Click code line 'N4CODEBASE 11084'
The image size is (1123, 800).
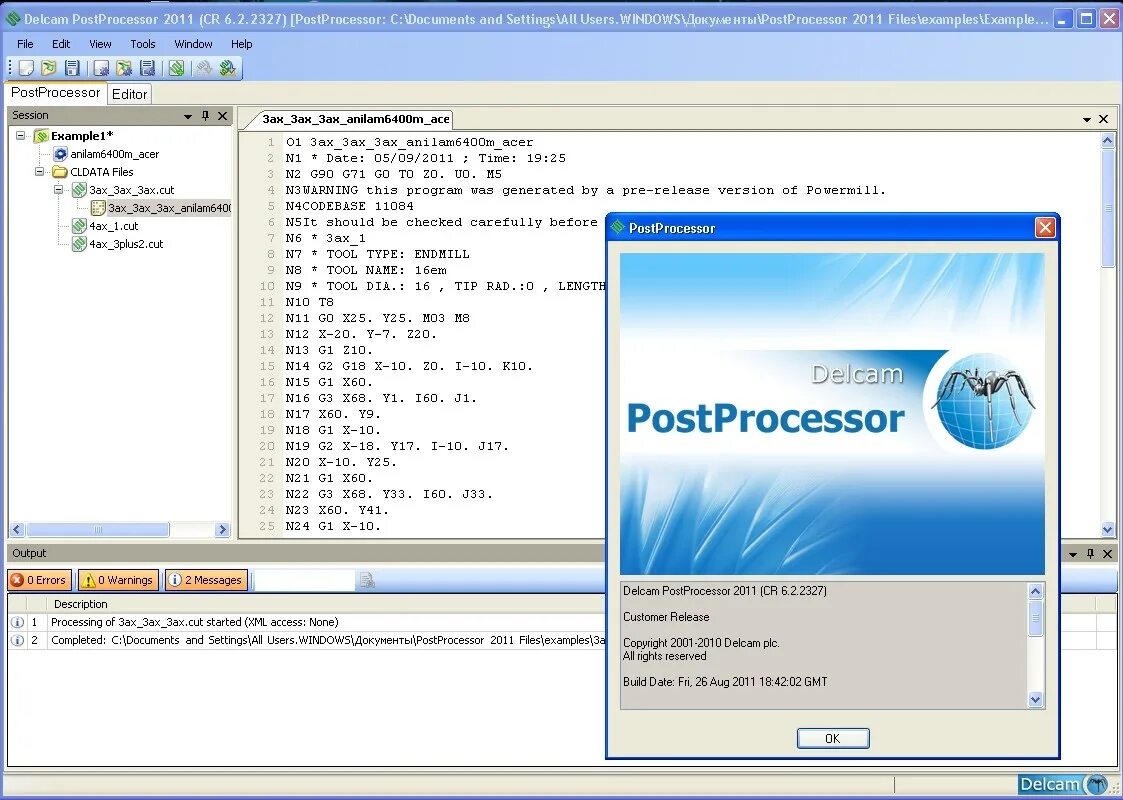(x=350, y=206)
